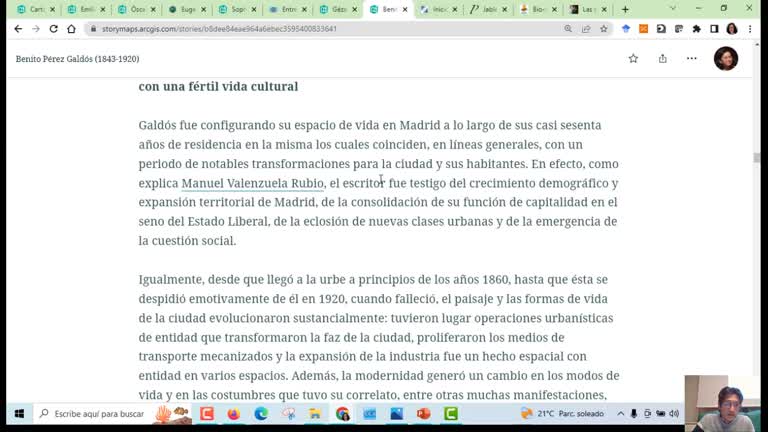
Task: Click the zoom magnifier in address bar
Action: (x=568, y=29)
